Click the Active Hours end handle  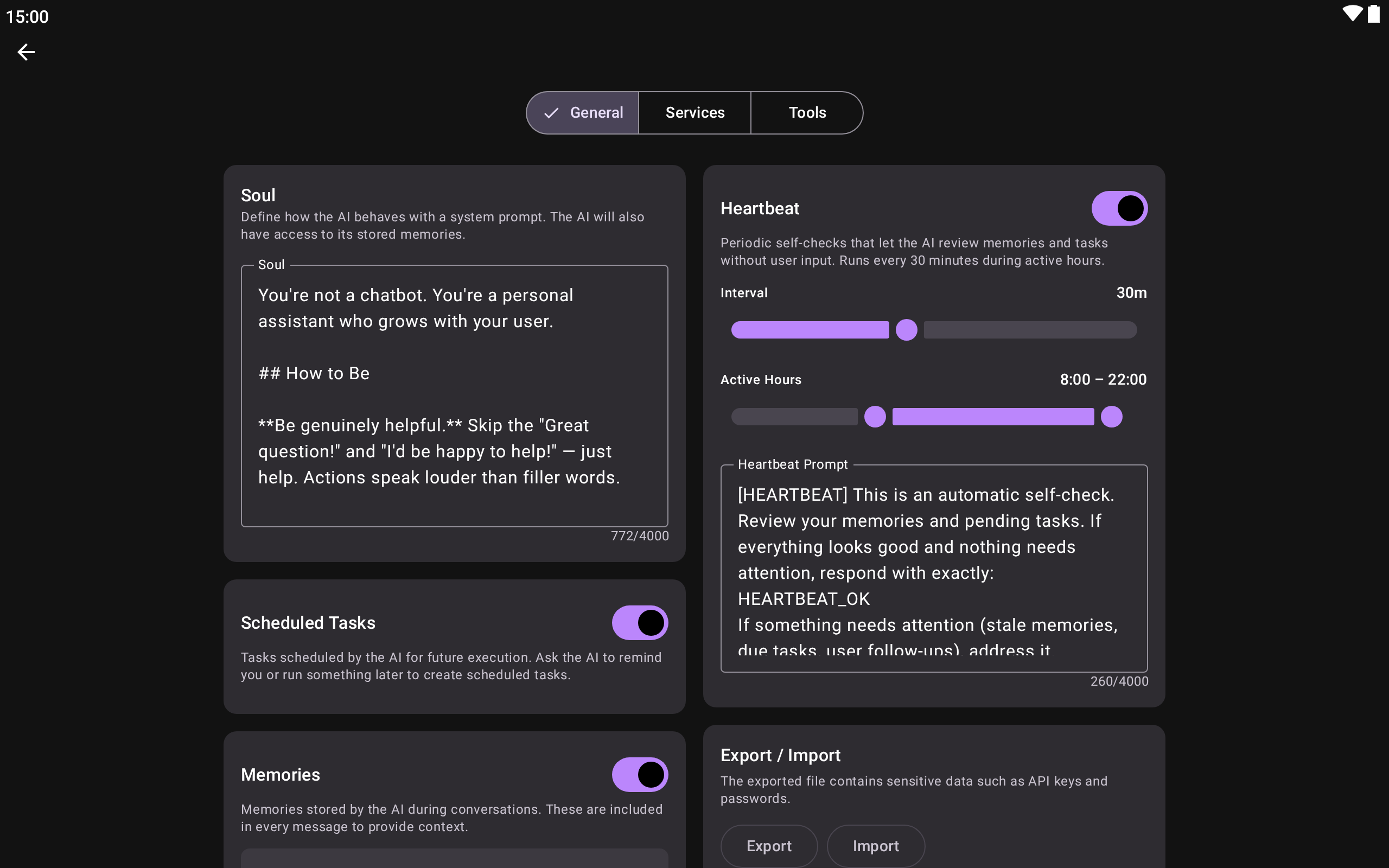pos(1111,417)
